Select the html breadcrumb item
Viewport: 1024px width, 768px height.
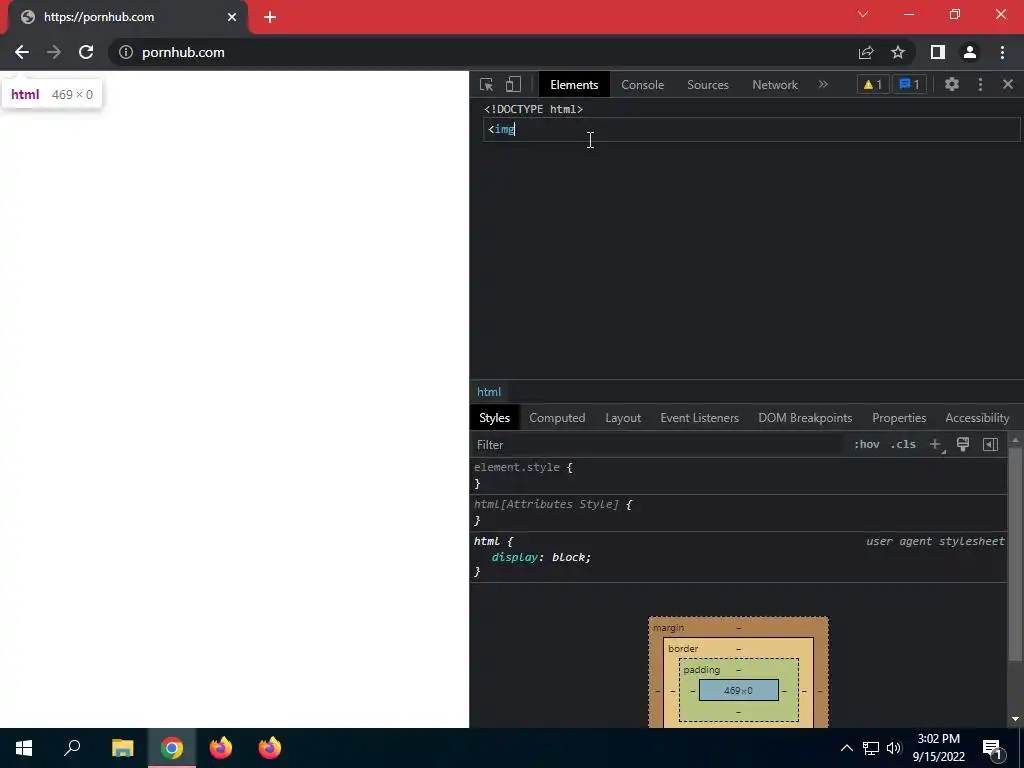tap(488, 392)
